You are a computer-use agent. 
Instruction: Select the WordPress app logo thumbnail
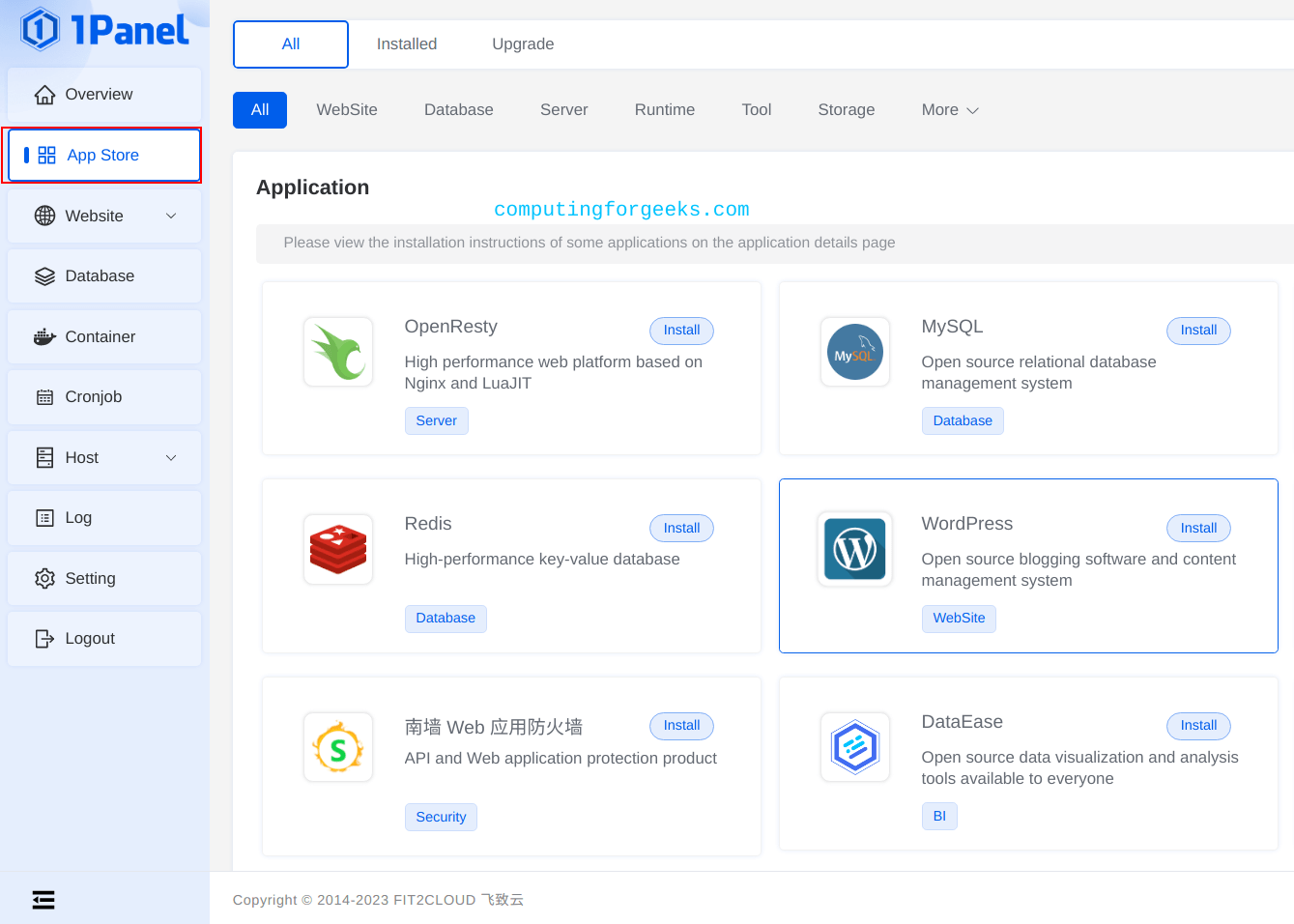tap(854, 548)
